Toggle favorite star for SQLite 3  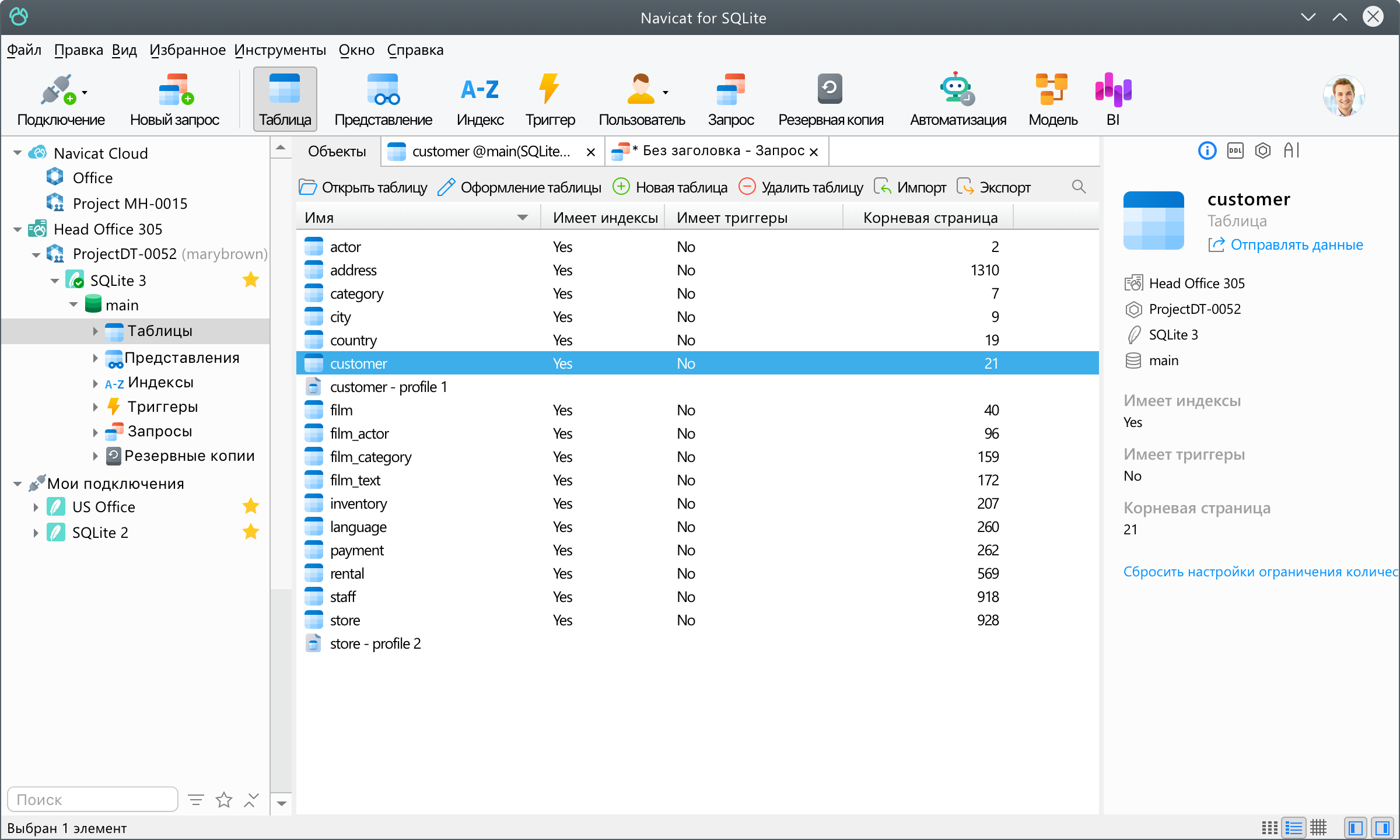(251, 280)
